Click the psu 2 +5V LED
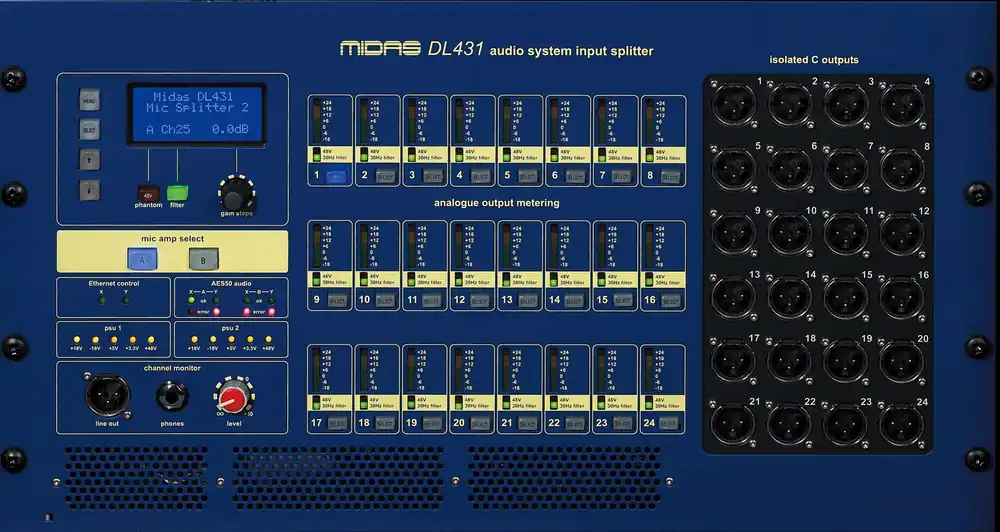Screen dimensions: 1000x532 point(232,339)
